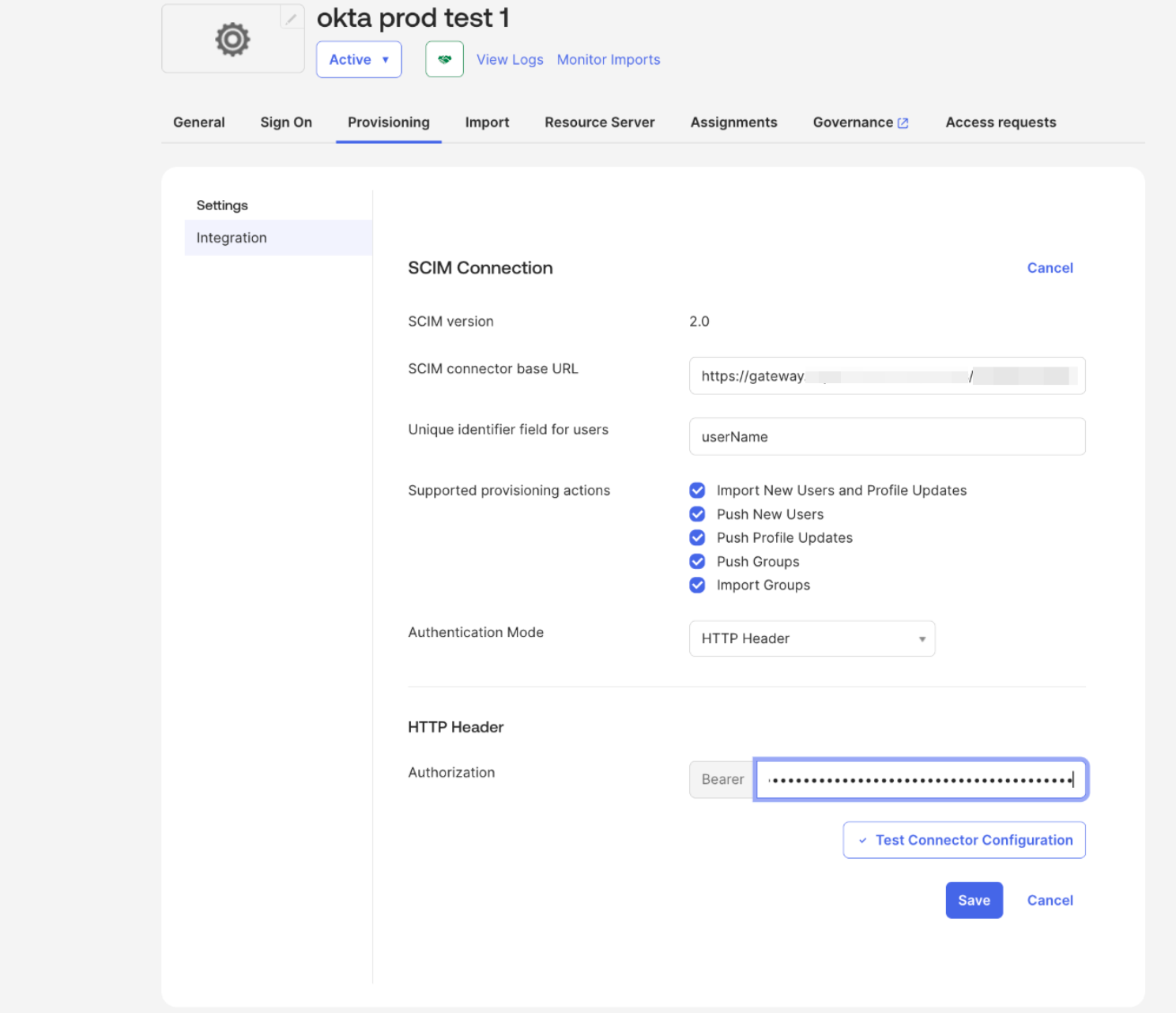Click the okta prod test 1 title
The width and height of the screenshot is (1176, 1013).
pyautogui.click(x=413, y=17)
